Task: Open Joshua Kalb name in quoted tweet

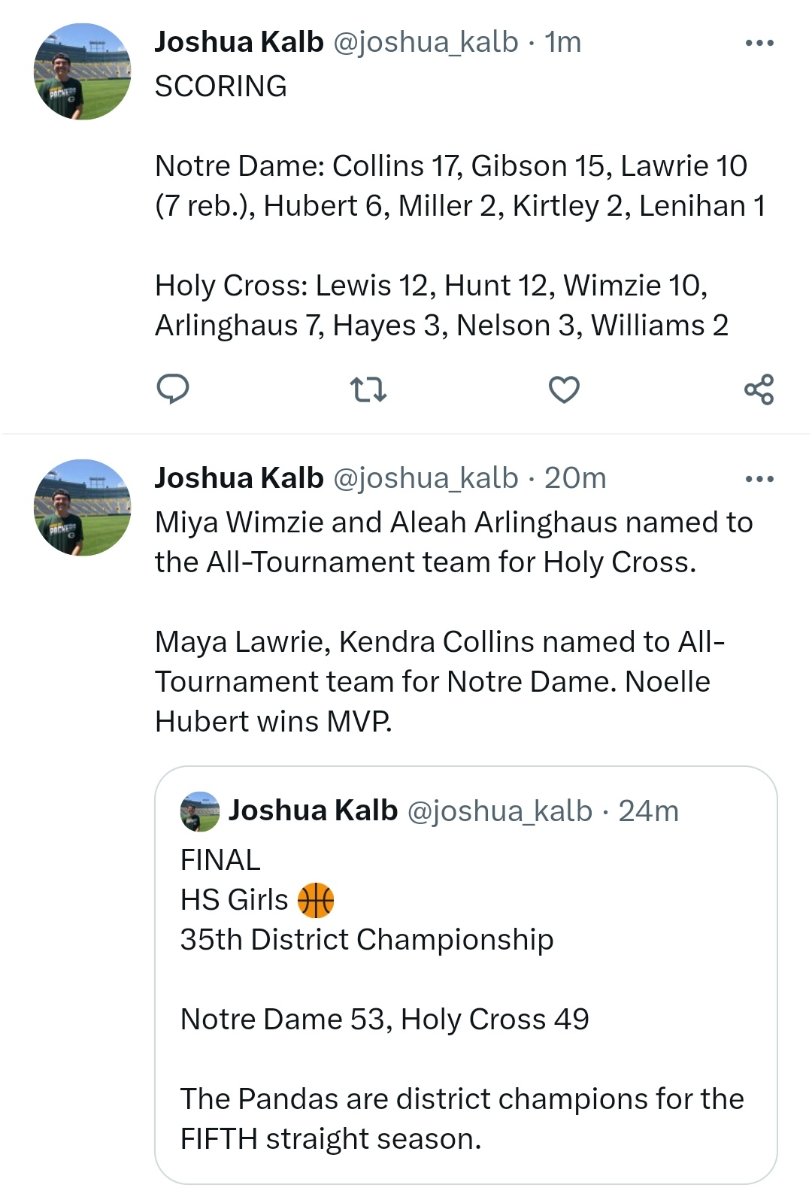Action: click(x=313, y=810)
